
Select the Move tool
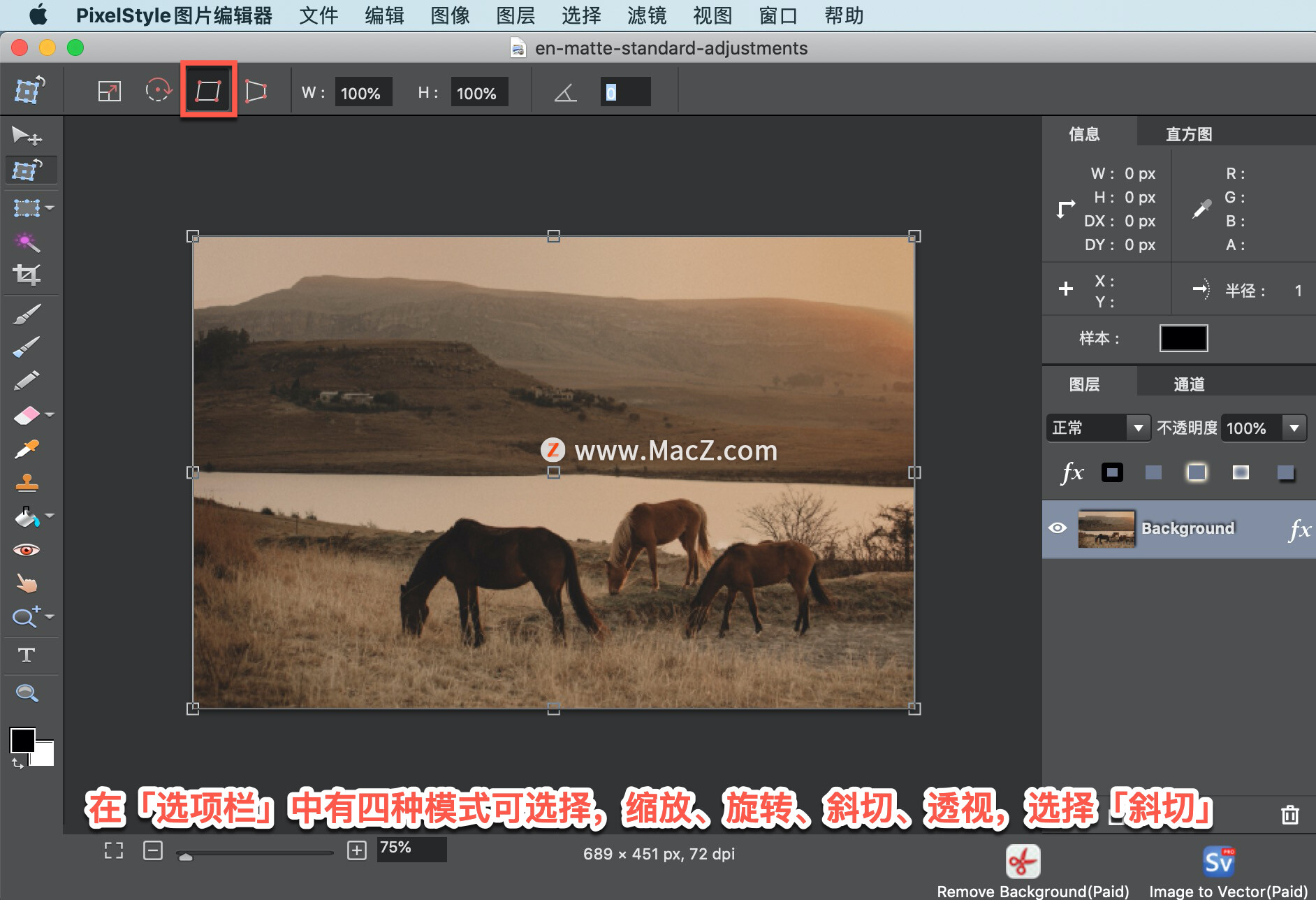[28, 135]
